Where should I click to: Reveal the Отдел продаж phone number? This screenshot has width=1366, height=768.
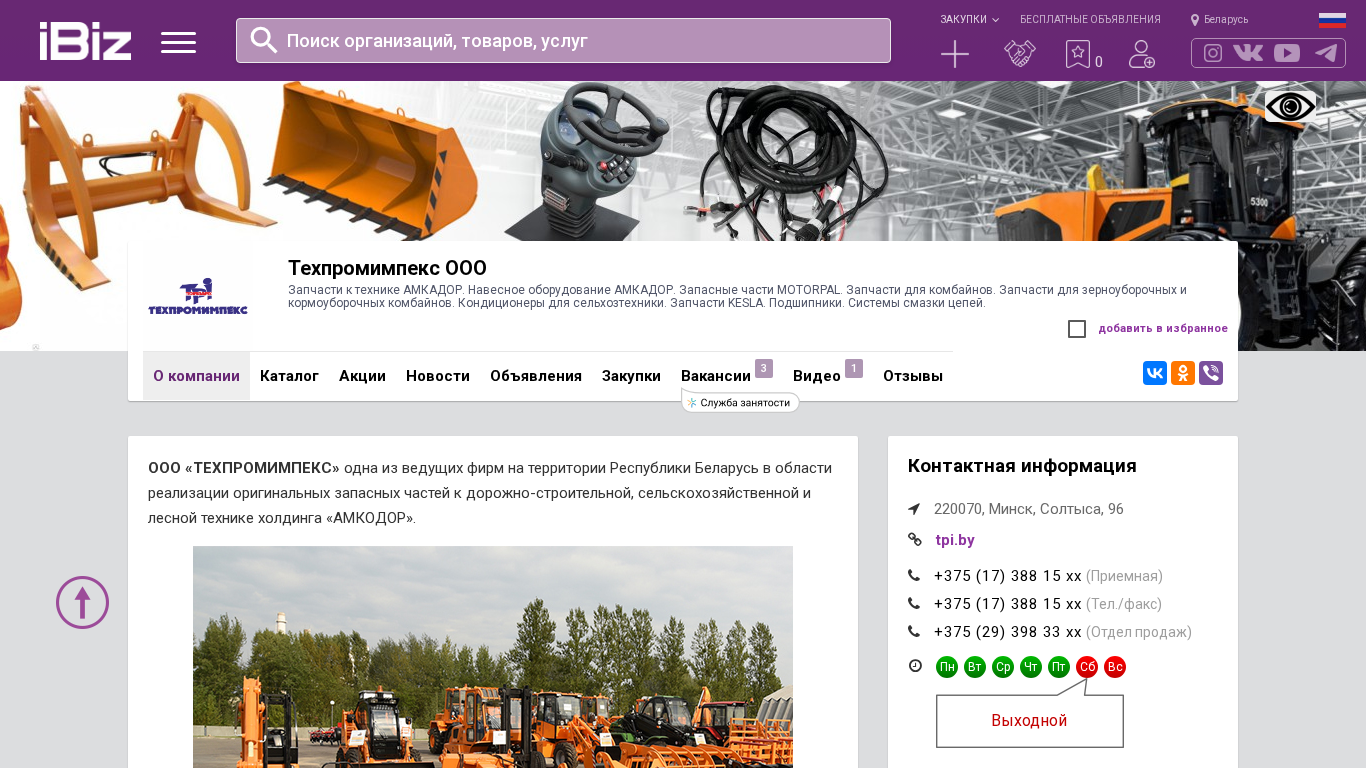click(1008, 632)
